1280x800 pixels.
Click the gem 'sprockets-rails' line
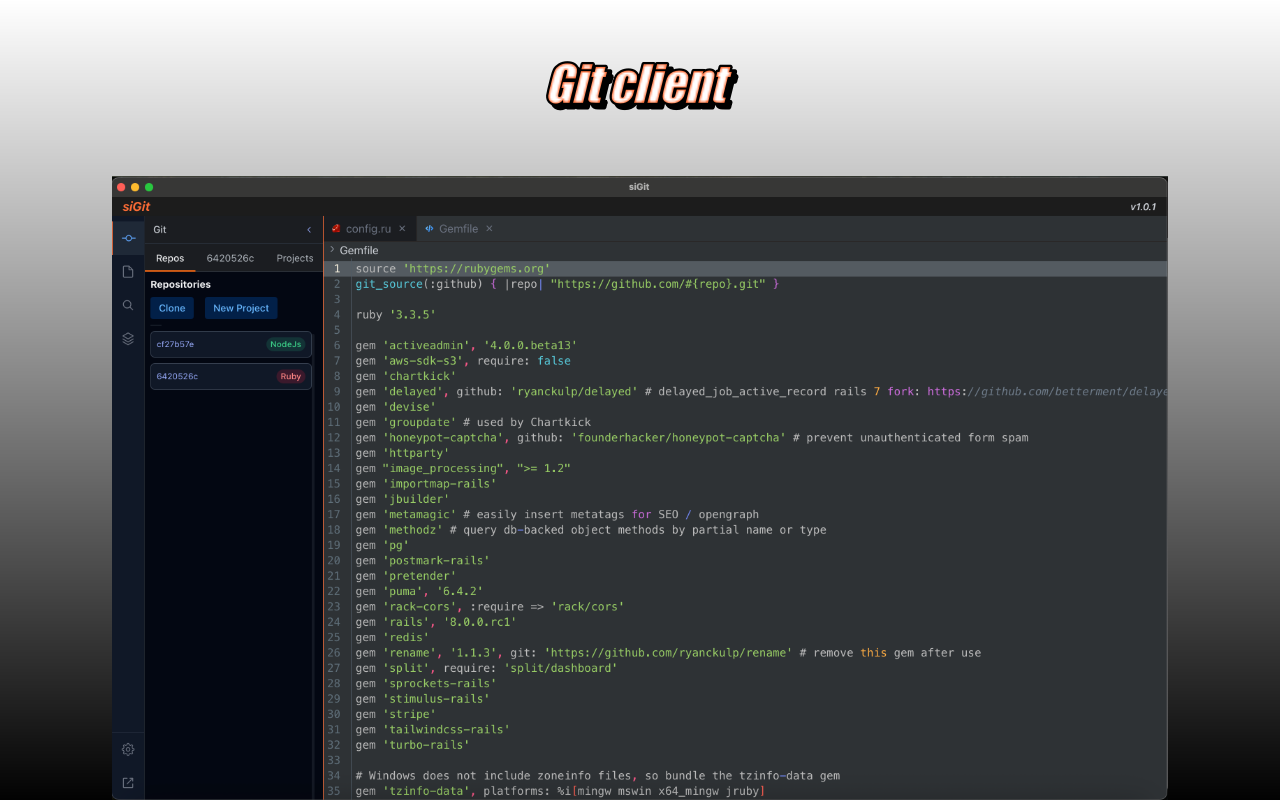pyautogui.click(x=426, y=684)
